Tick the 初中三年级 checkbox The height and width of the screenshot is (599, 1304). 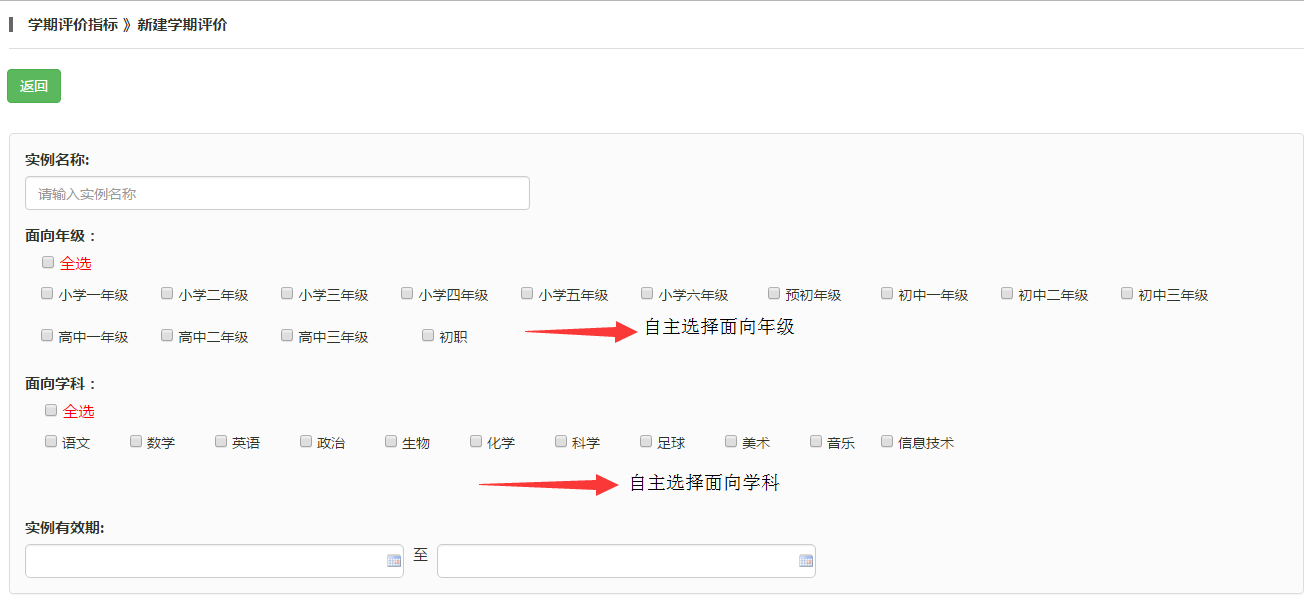pyautogui.click(x=1127, y=294)
